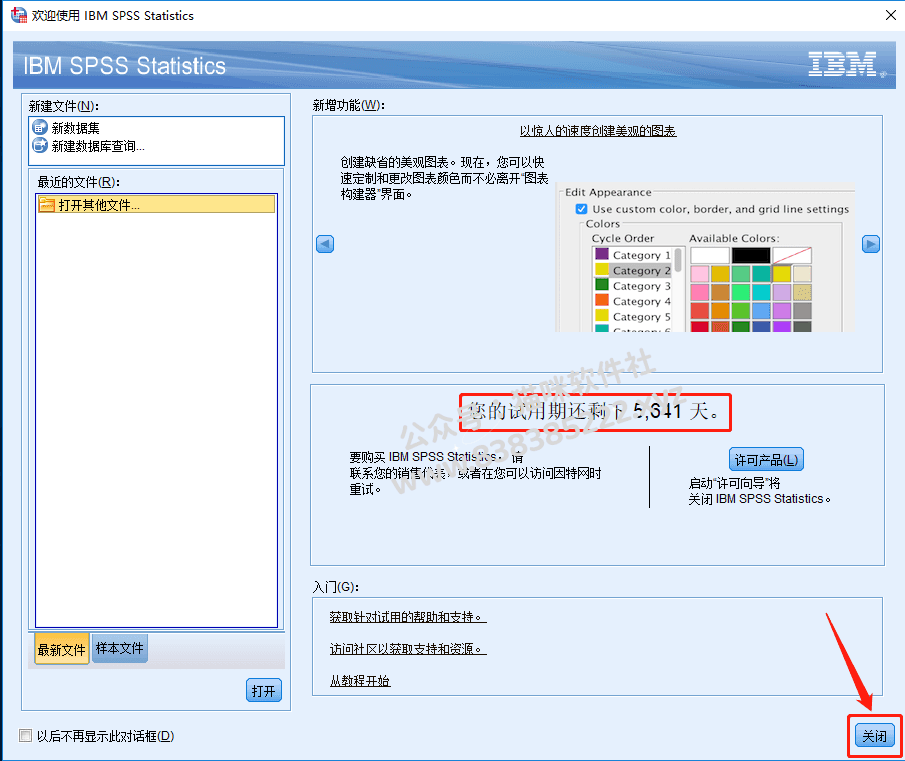Viewport: 905px width, 761px height.
Task: Tick the 以后不再显示此对话框 checkbox
Action: pos(25,736)
